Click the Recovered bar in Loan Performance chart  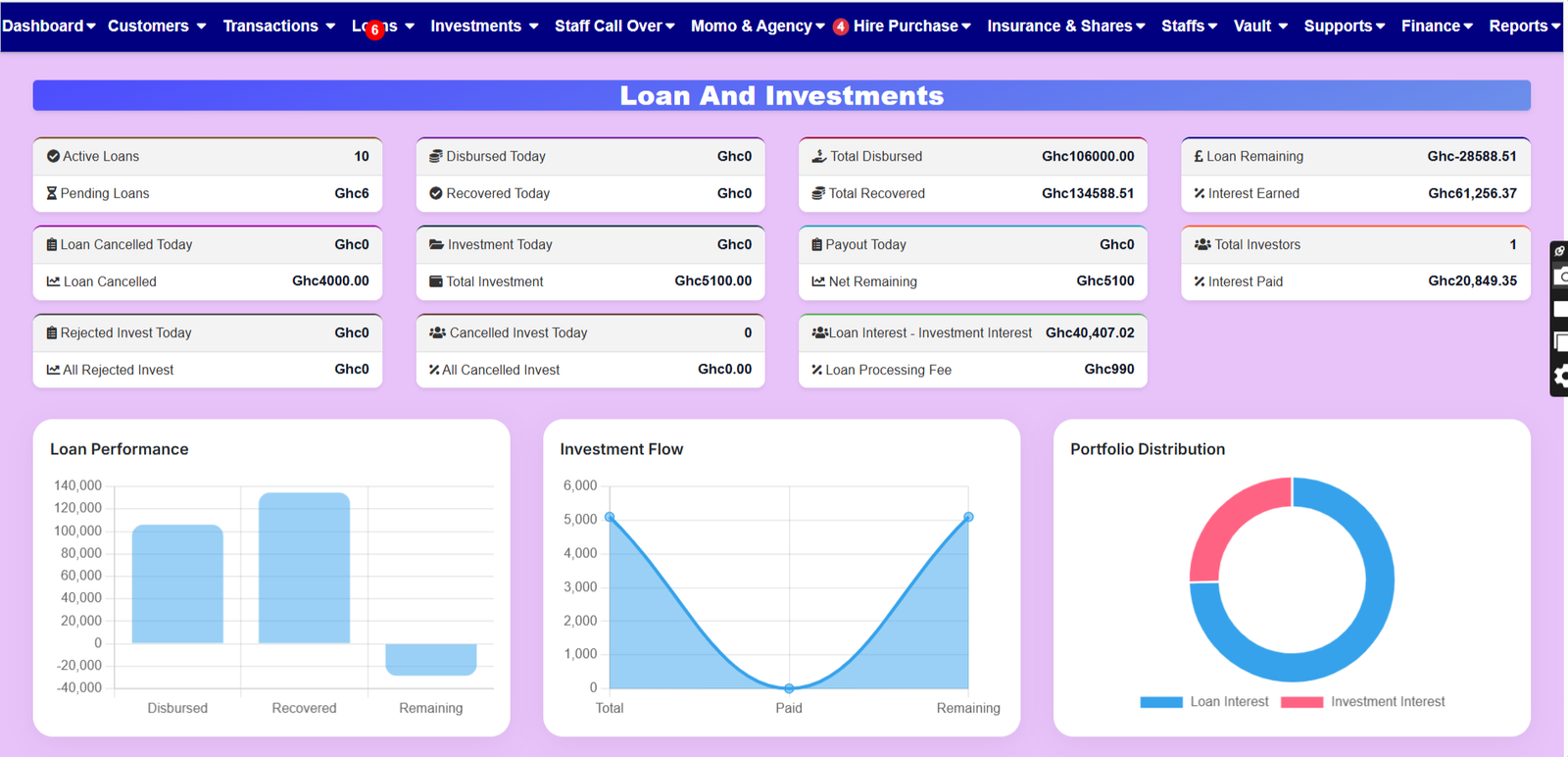coord(304,568)
